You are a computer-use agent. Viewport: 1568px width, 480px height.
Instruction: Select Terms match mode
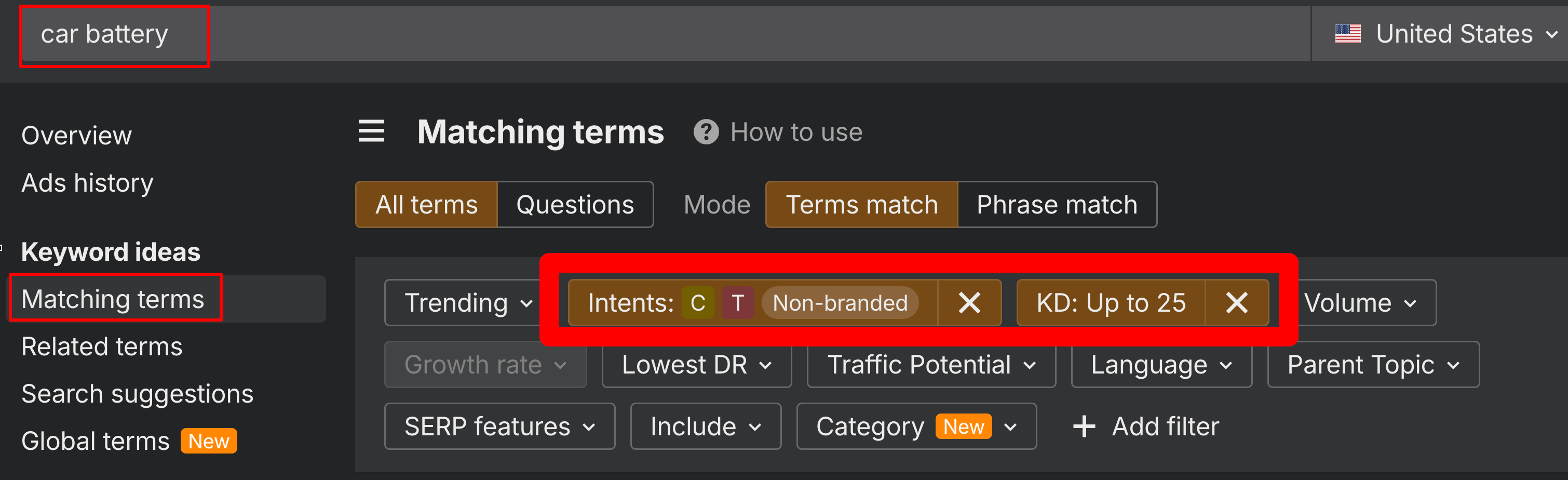tap(861, 205)
